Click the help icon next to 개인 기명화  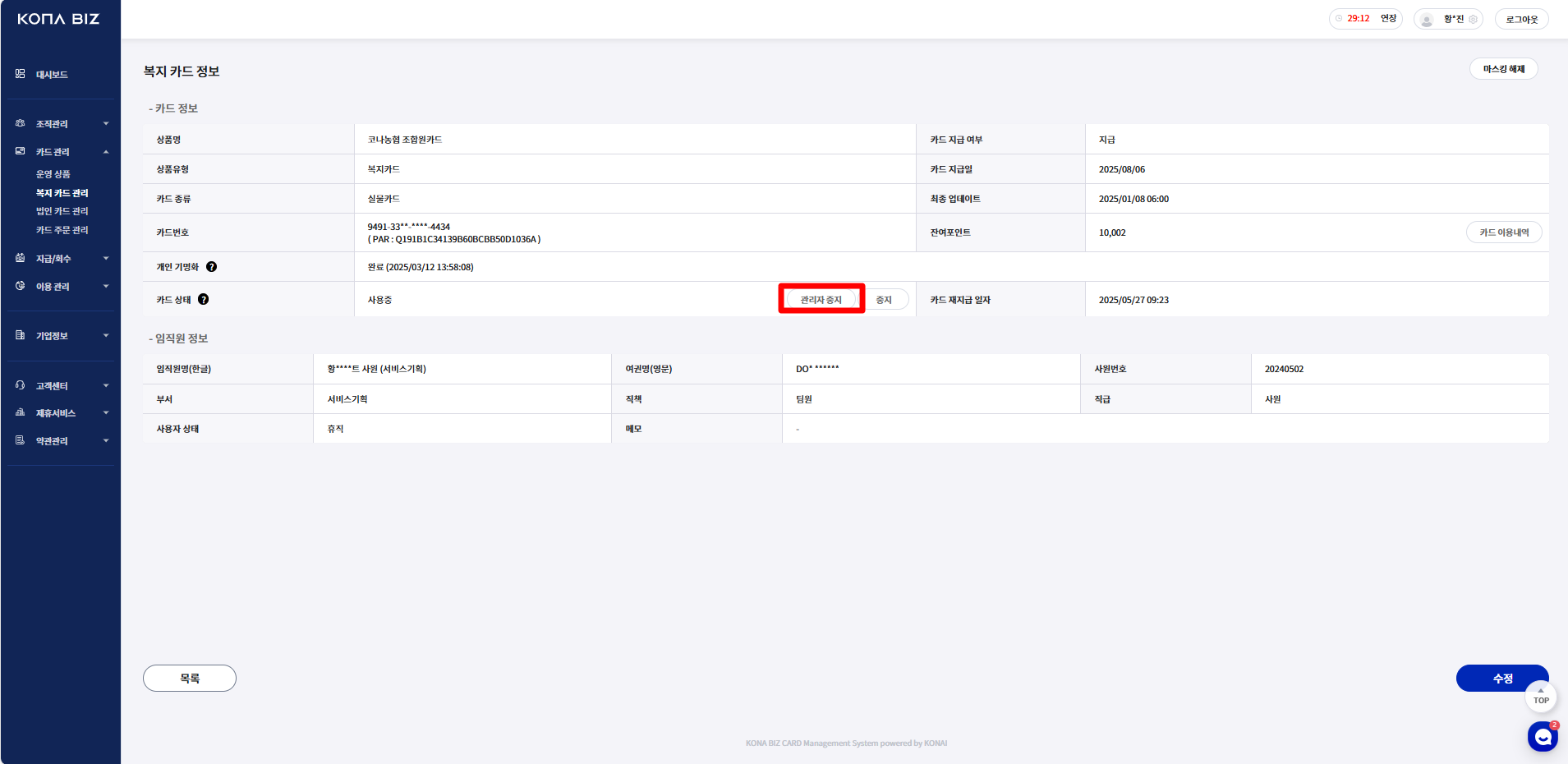(x=211, y=267)
